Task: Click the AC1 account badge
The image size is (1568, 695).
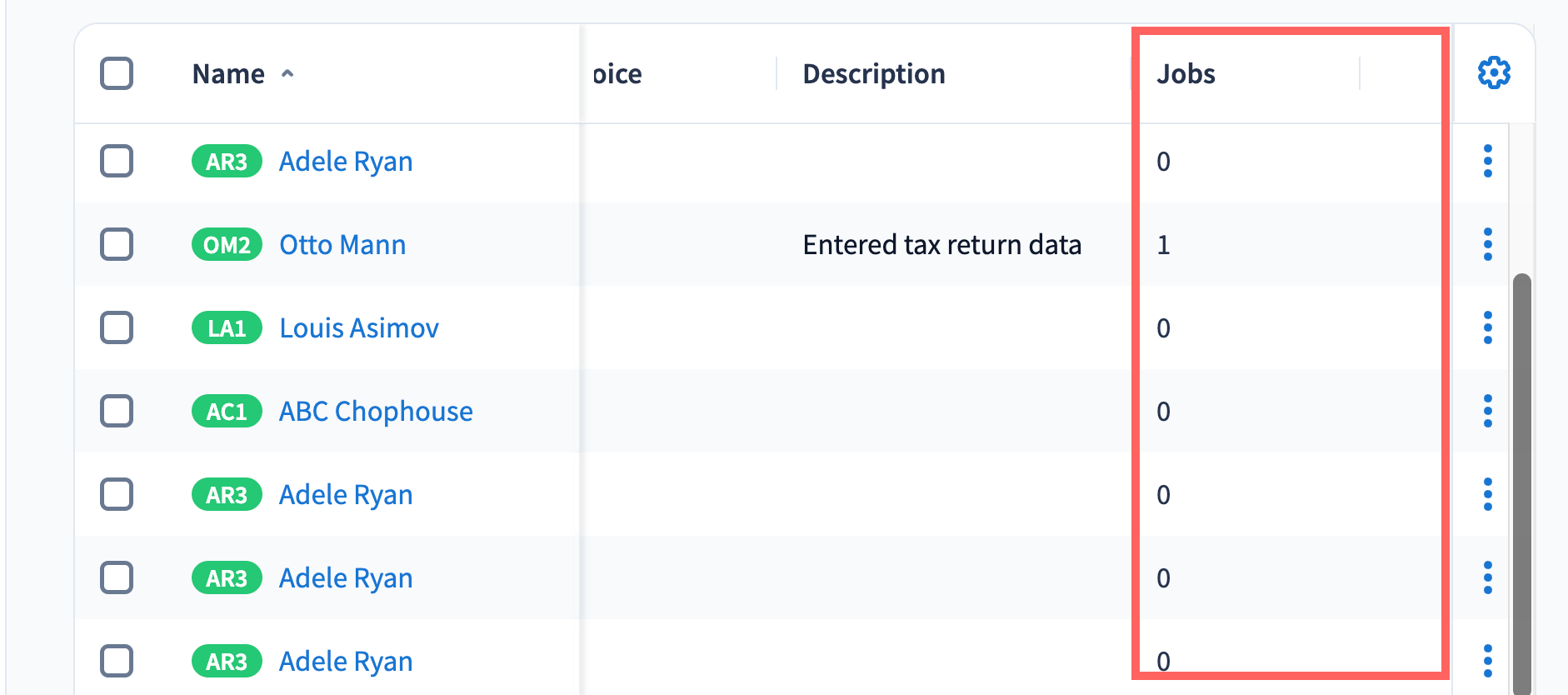Action: click(227, 411)
